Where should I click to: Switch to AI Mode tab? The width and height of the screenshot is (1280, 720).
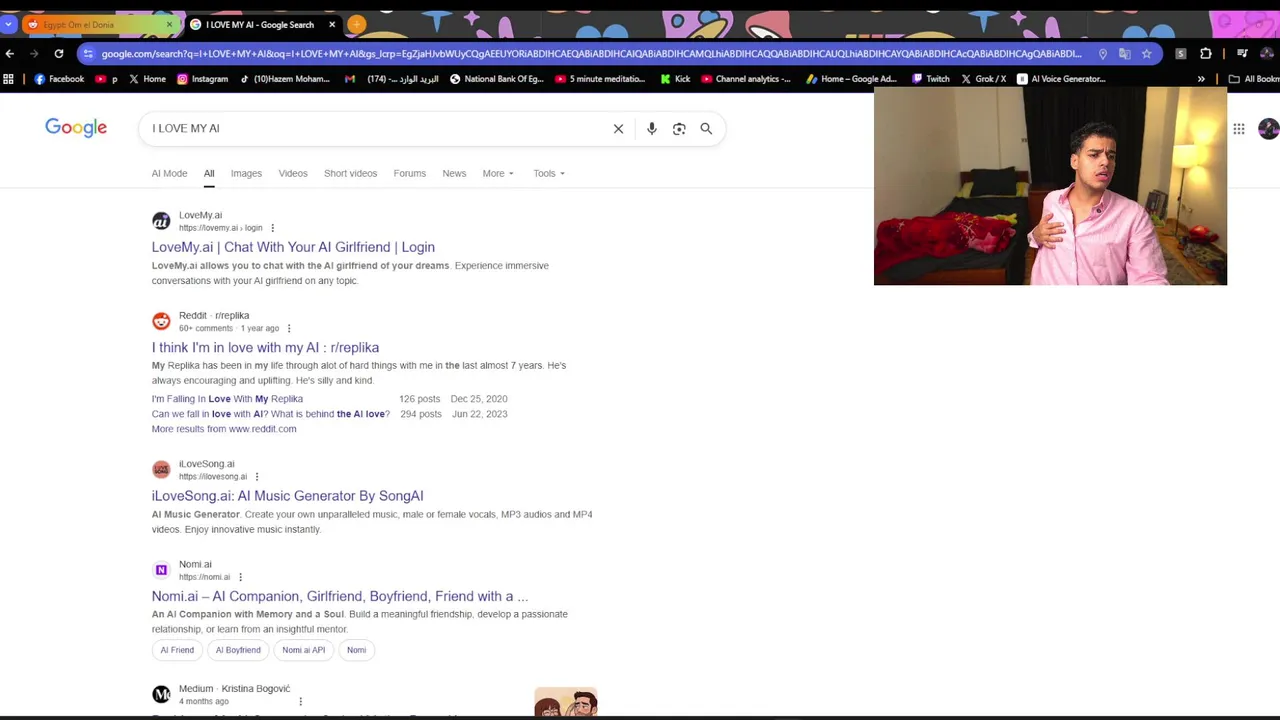click(169, 173)
